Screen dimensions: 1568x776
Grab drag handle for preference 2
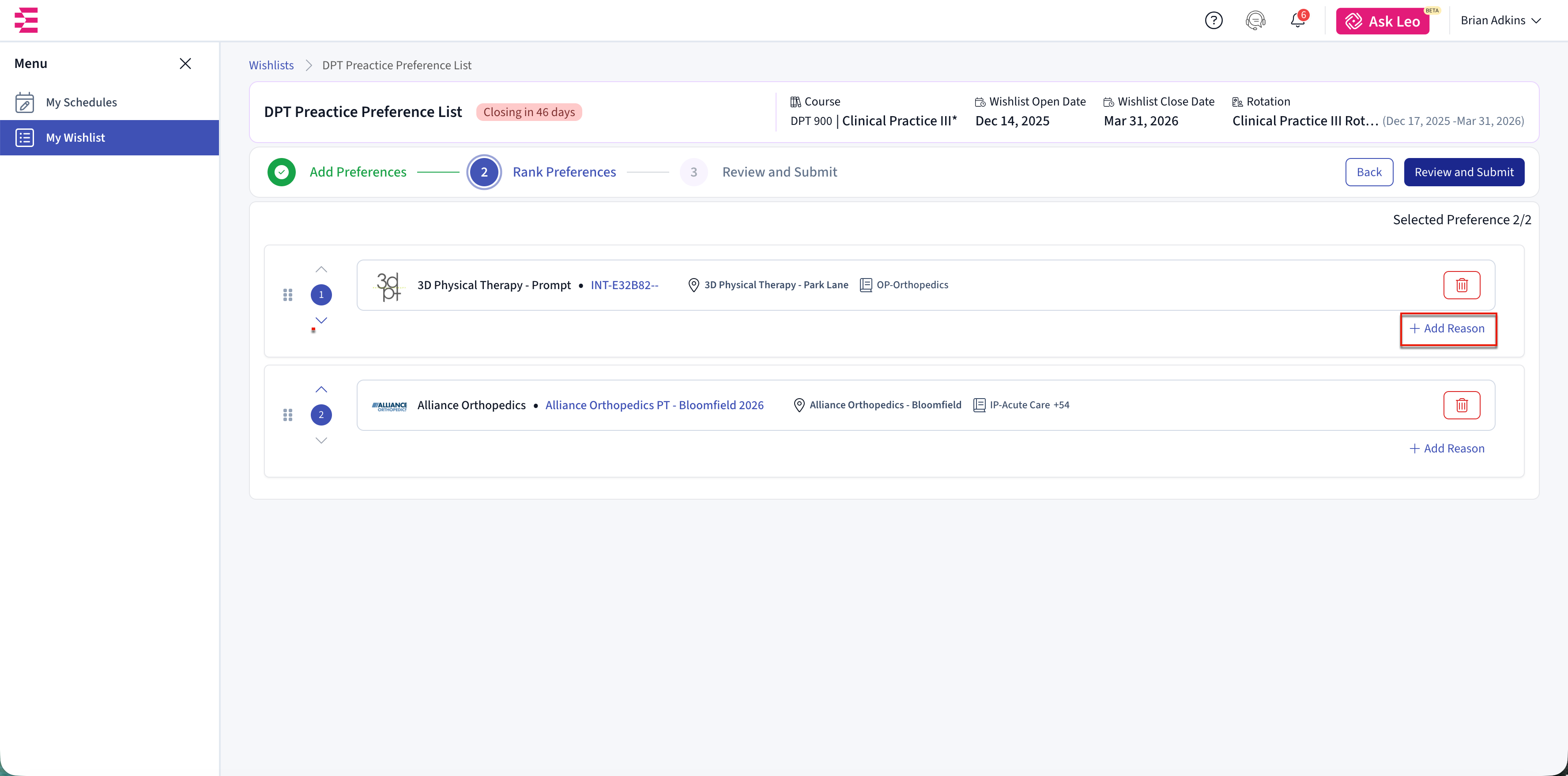click(288, 415)
